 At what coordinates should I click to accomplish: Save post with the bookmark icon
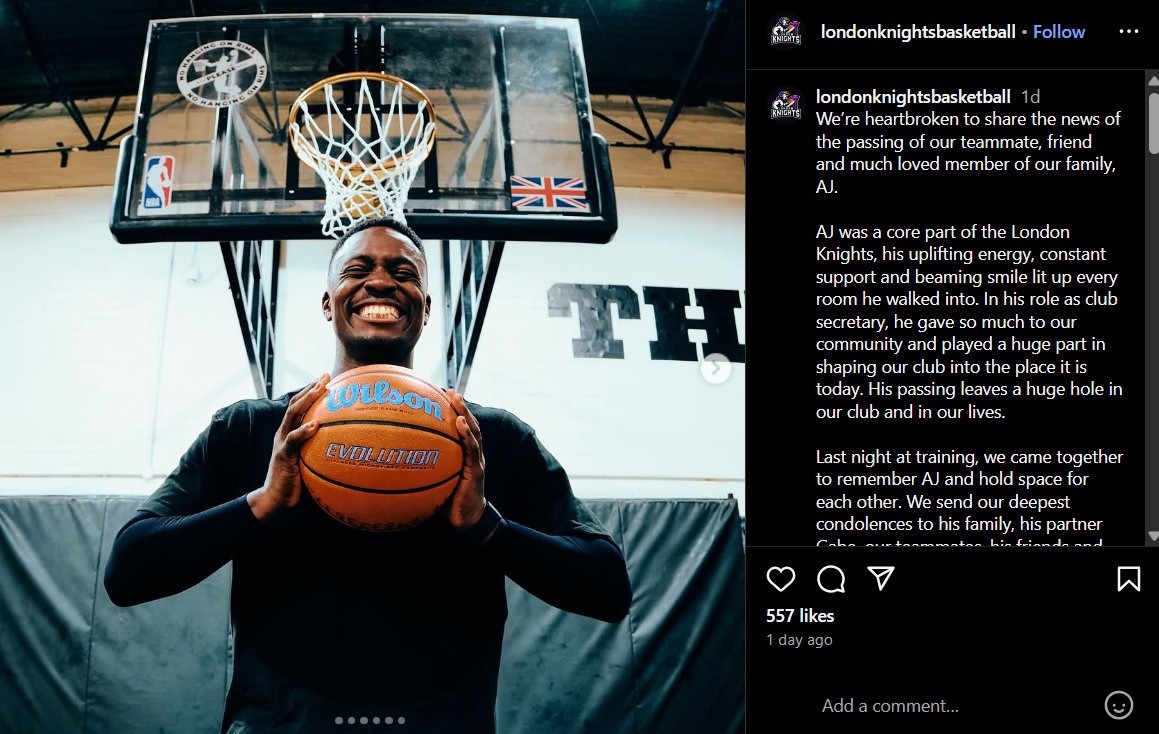(x=1129, y=579)
